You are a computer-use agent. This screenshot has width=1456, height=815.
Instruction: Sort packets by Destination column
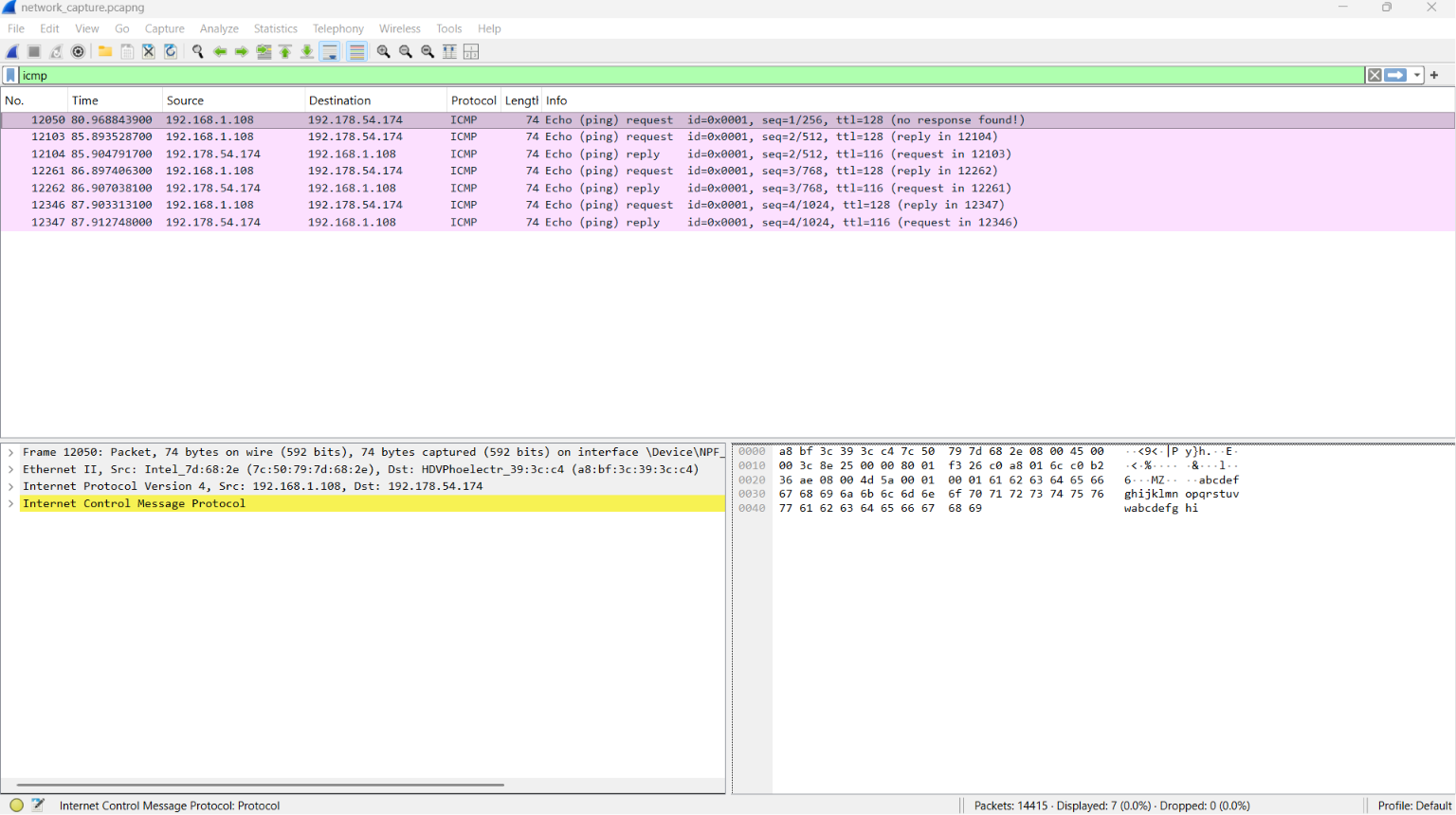pyautogui.click(x=375, y=100)
